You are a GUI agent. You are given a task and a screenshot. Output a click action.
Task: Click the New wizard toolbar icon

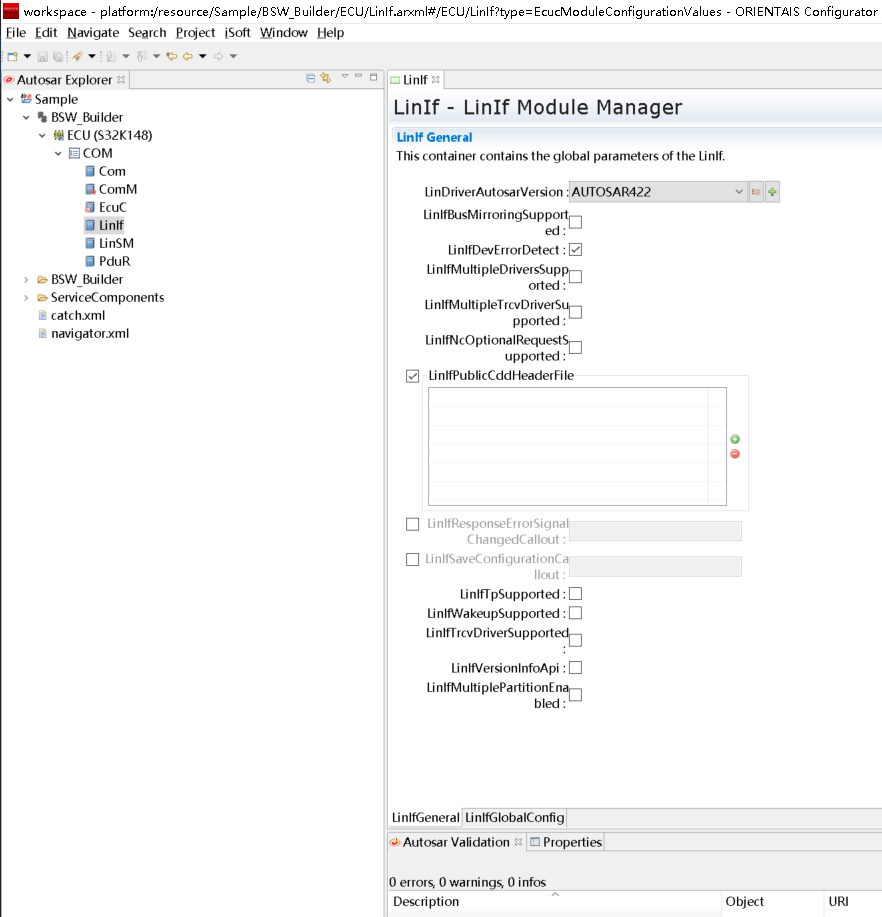click(x=12, y=56)
